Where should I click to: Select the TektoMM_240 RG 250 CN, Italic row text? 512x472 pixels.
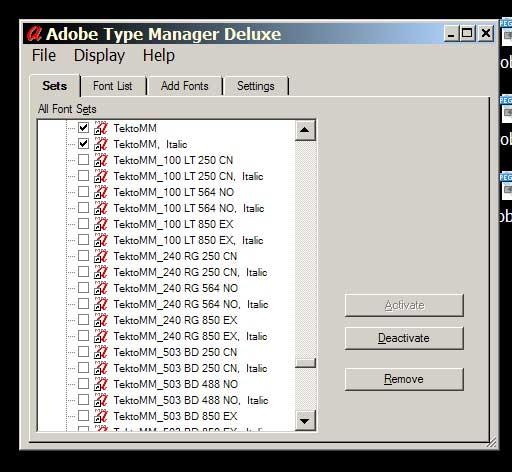click(190, 272)
